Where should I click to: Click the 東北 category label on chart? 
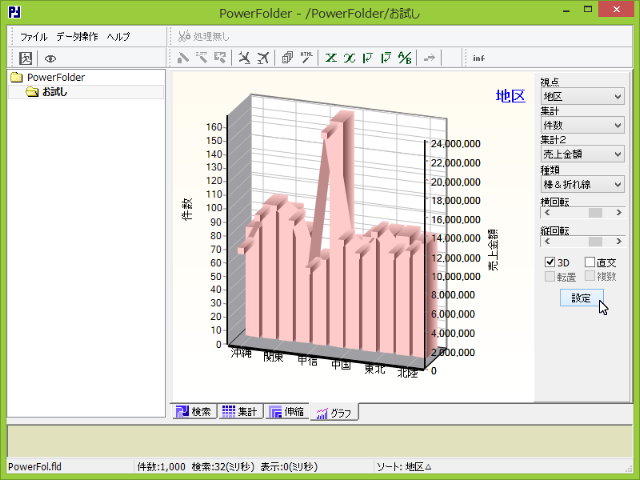375,369
